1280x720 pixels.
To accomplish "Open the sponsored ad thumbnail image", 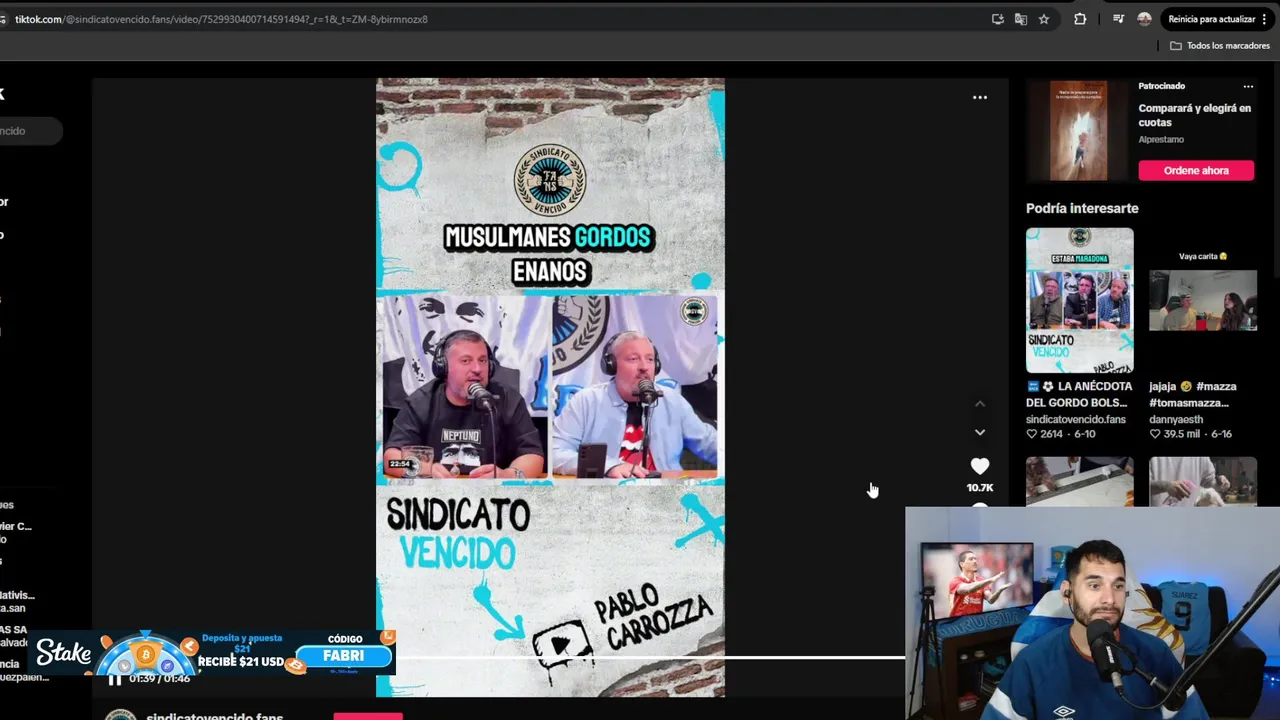I will tap(1079, 131).
